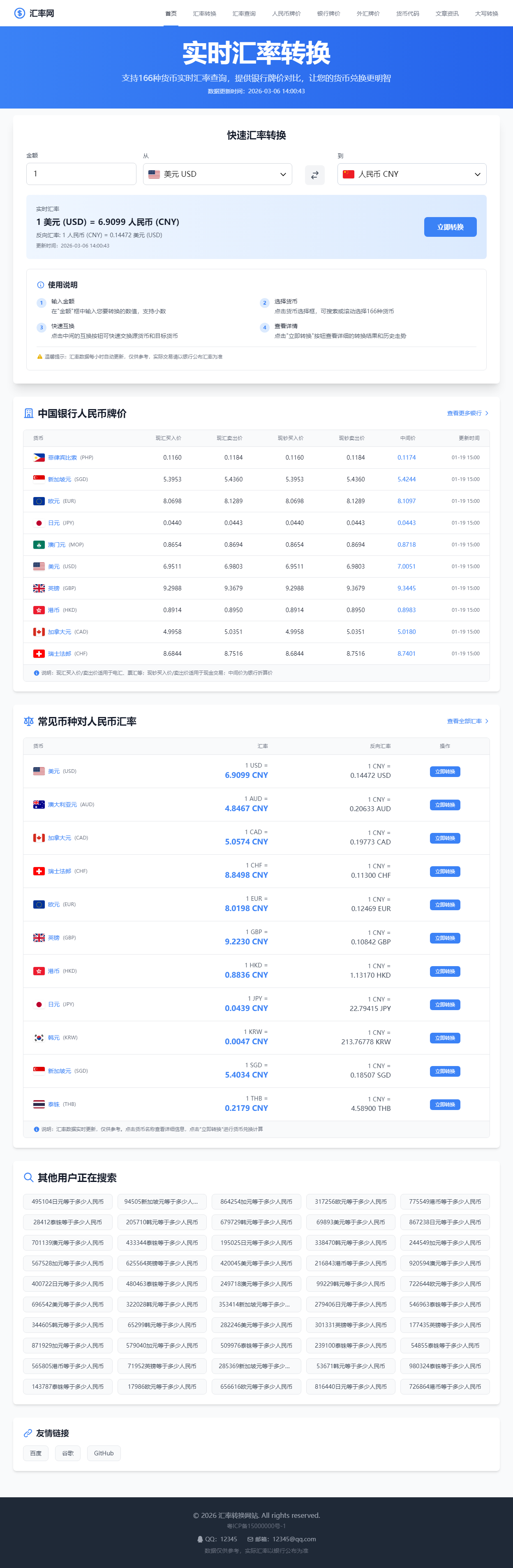513x1568 pixels.
Task: Swap the from and to currencies
Action: [x=314, y=175]
